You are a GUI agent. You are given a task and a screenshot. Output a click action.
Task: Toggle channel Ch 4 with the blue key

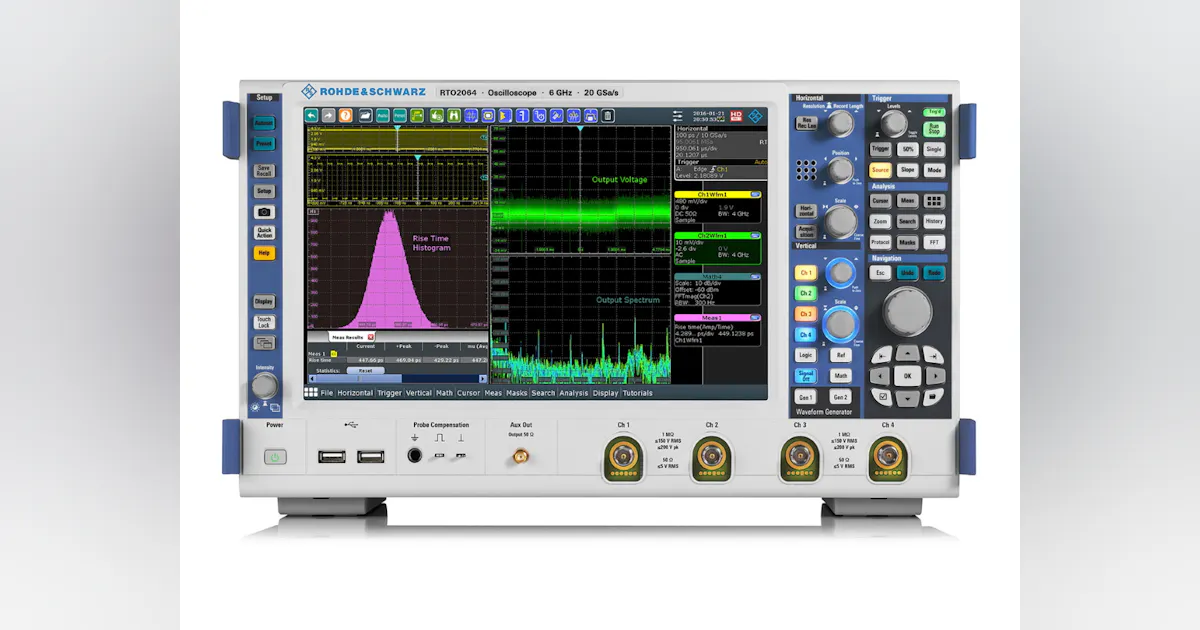(805, 335)
